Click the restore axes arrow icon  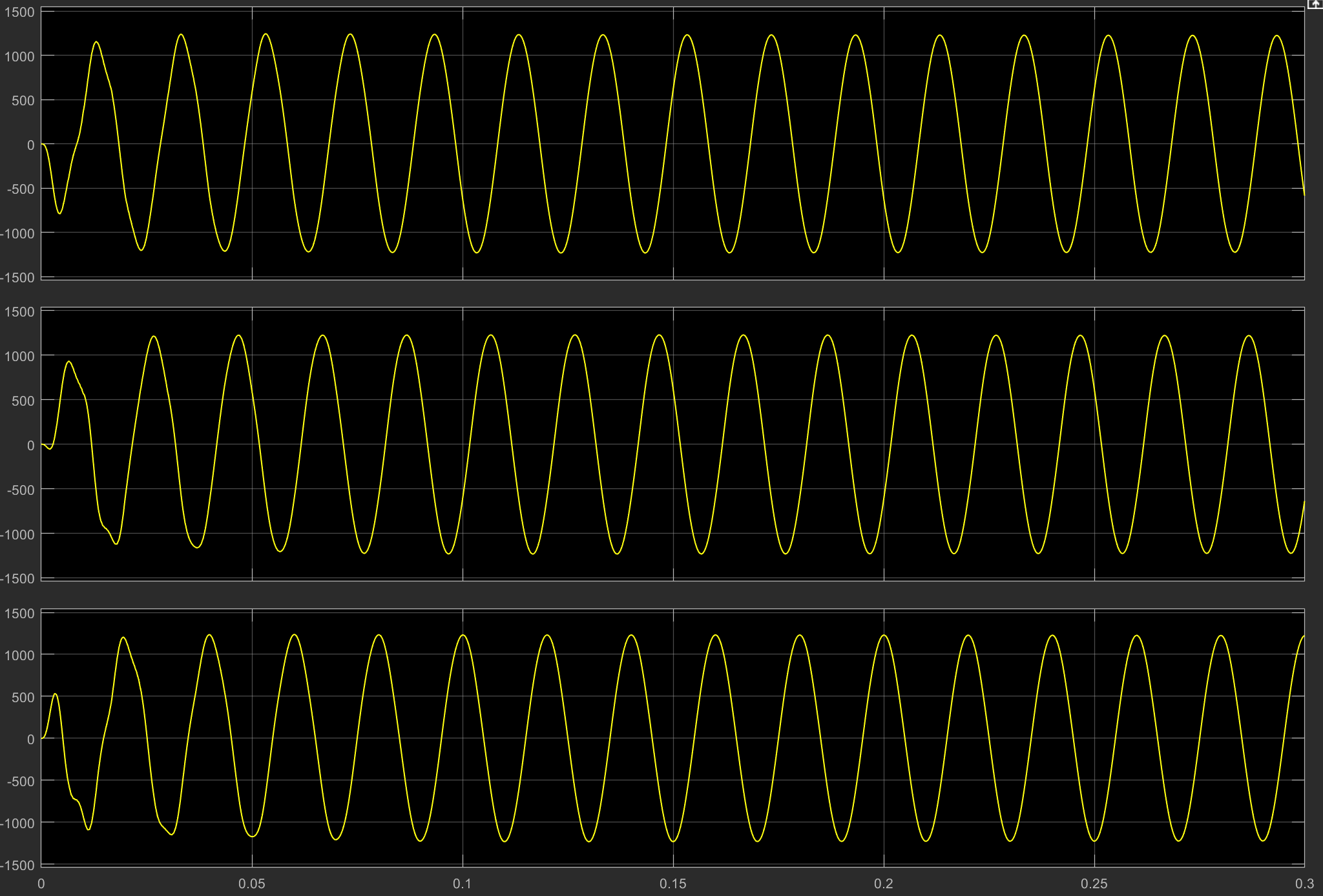(x=1315, y=4)
